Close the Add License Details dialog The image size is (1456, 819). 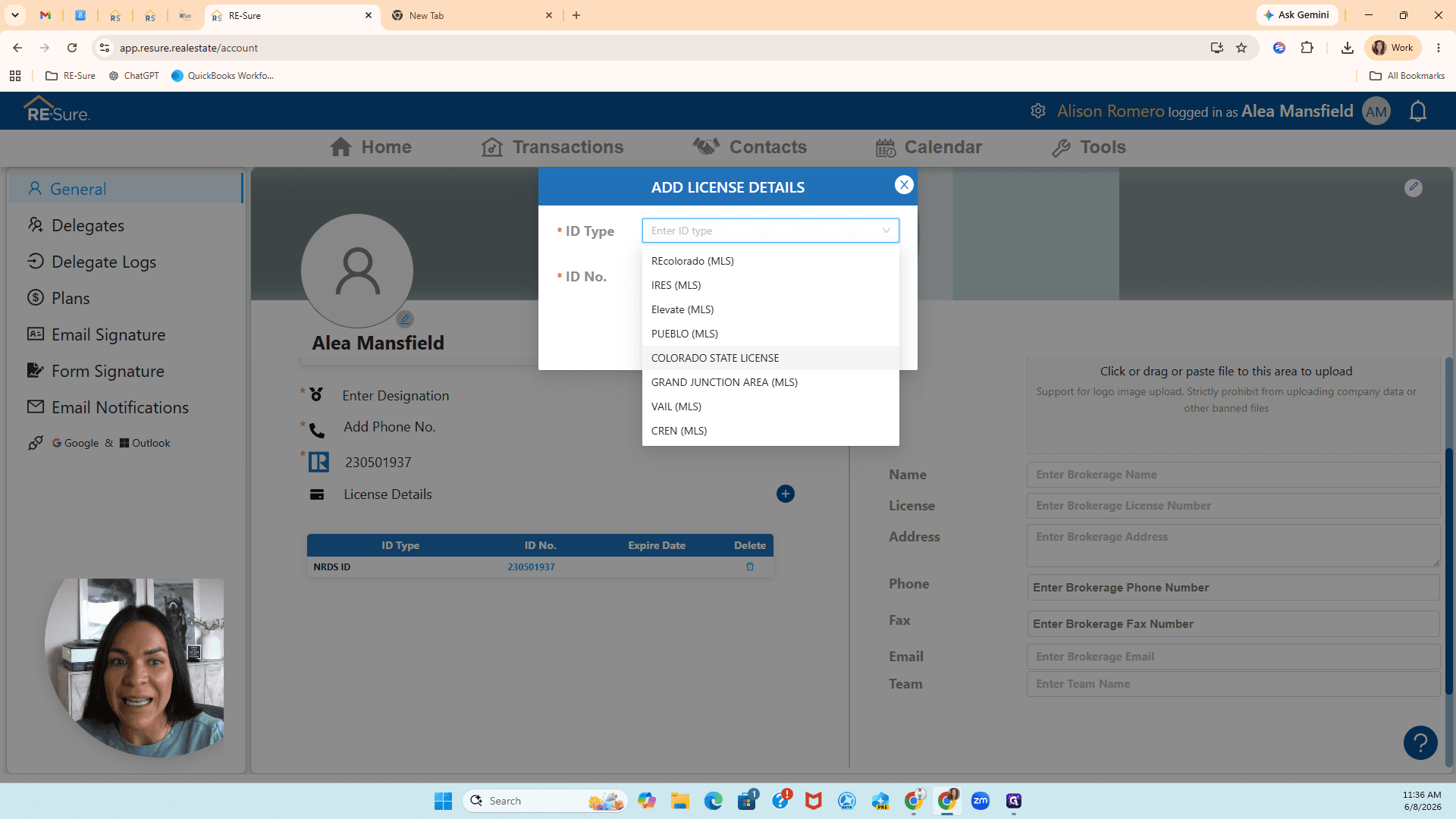pos(903,185)
